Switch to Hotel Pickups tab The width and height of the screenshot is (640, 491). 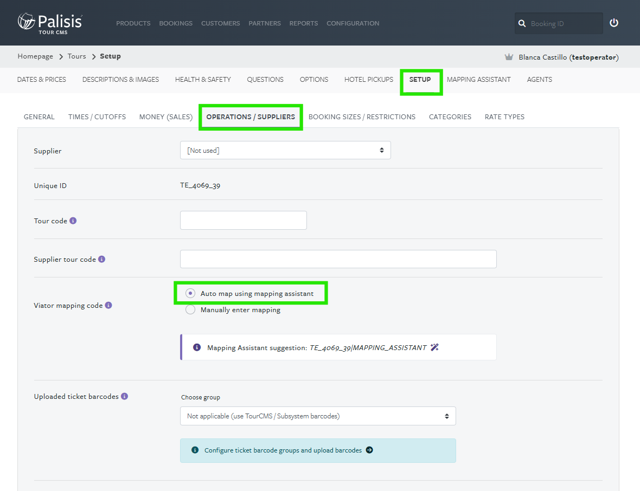[x=369, y=80]
